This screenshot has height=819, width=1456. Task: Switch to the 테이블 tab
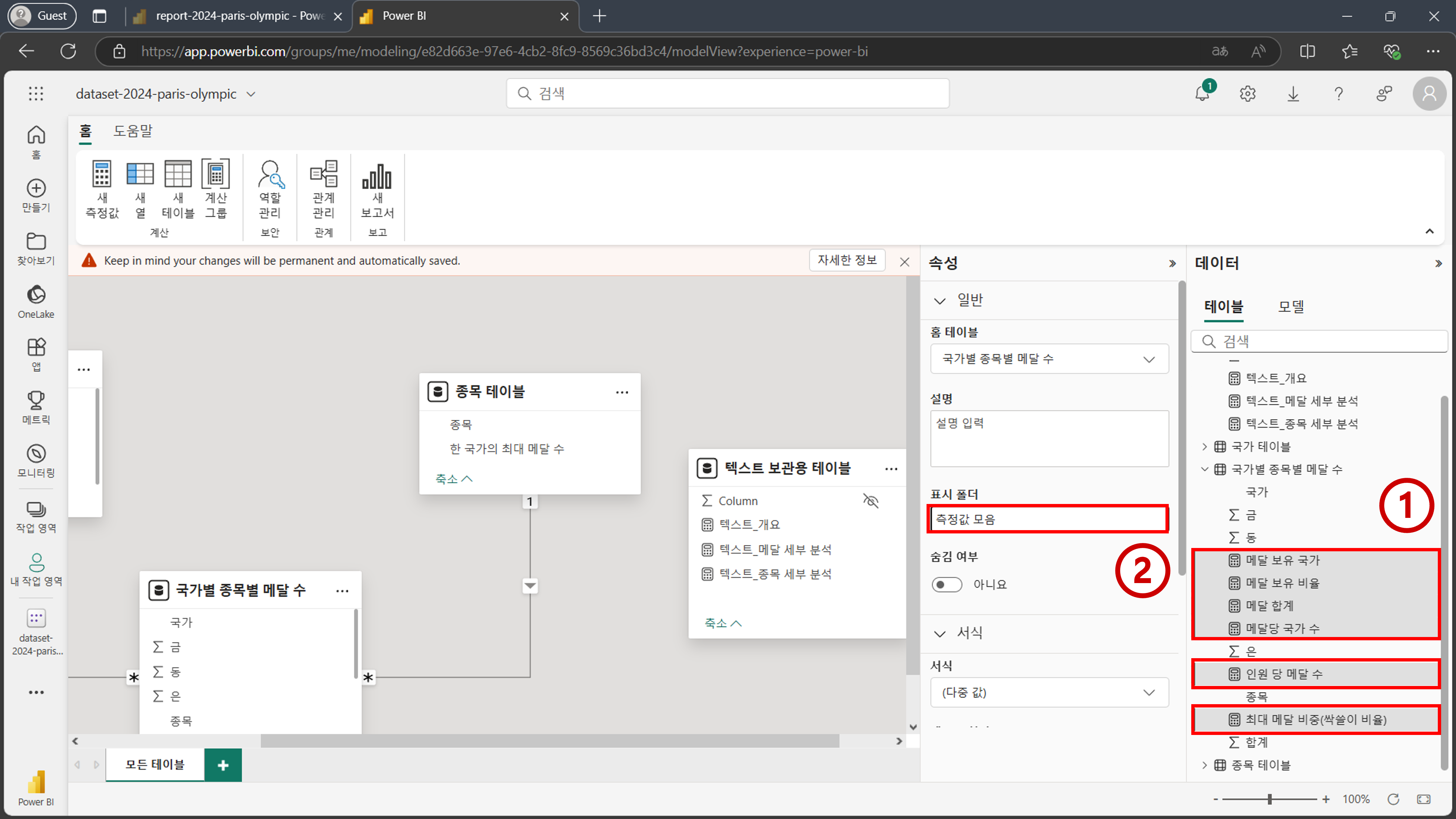1224,307
